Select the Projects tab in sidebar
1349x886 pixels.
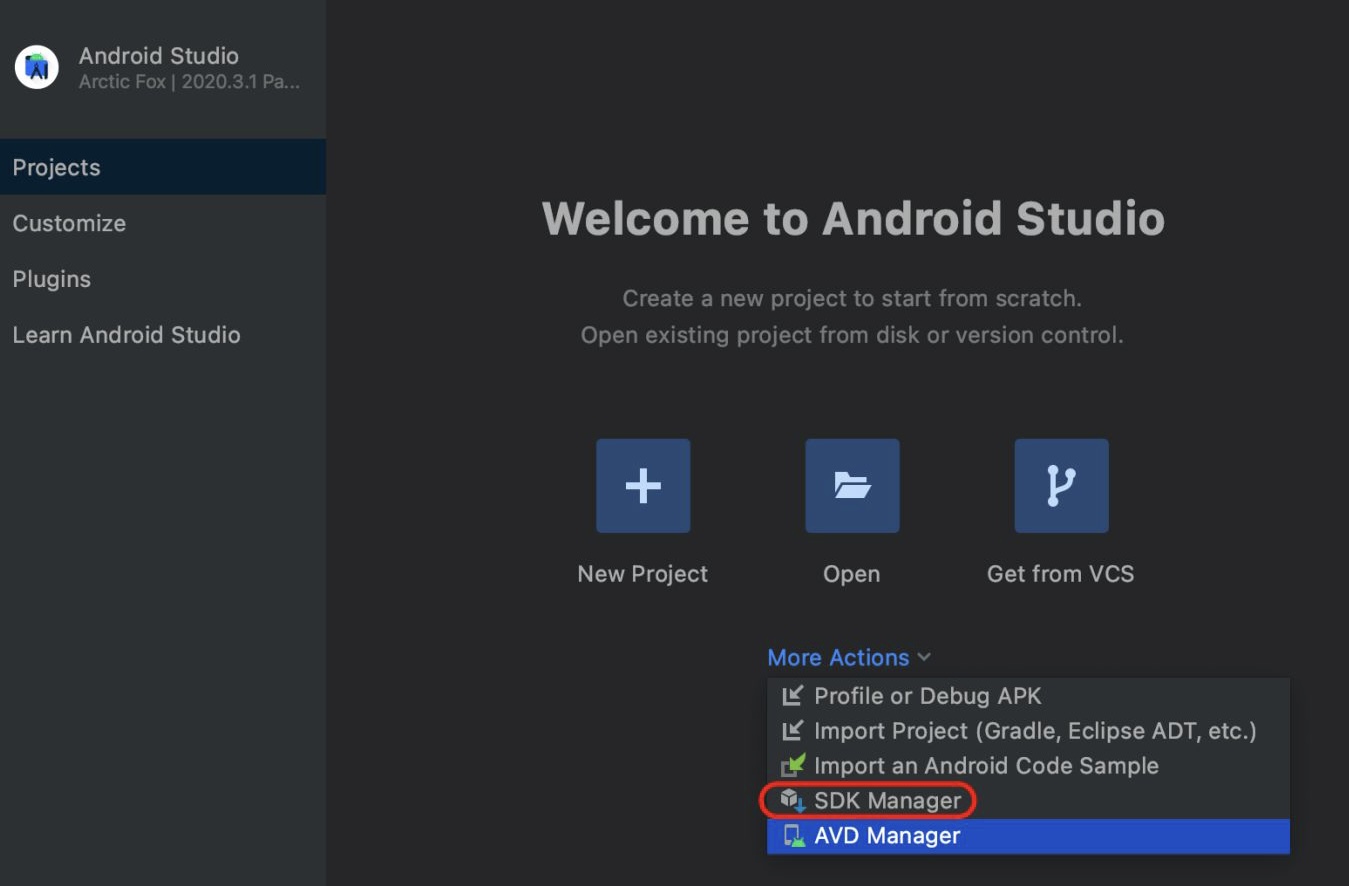(163, 167)
